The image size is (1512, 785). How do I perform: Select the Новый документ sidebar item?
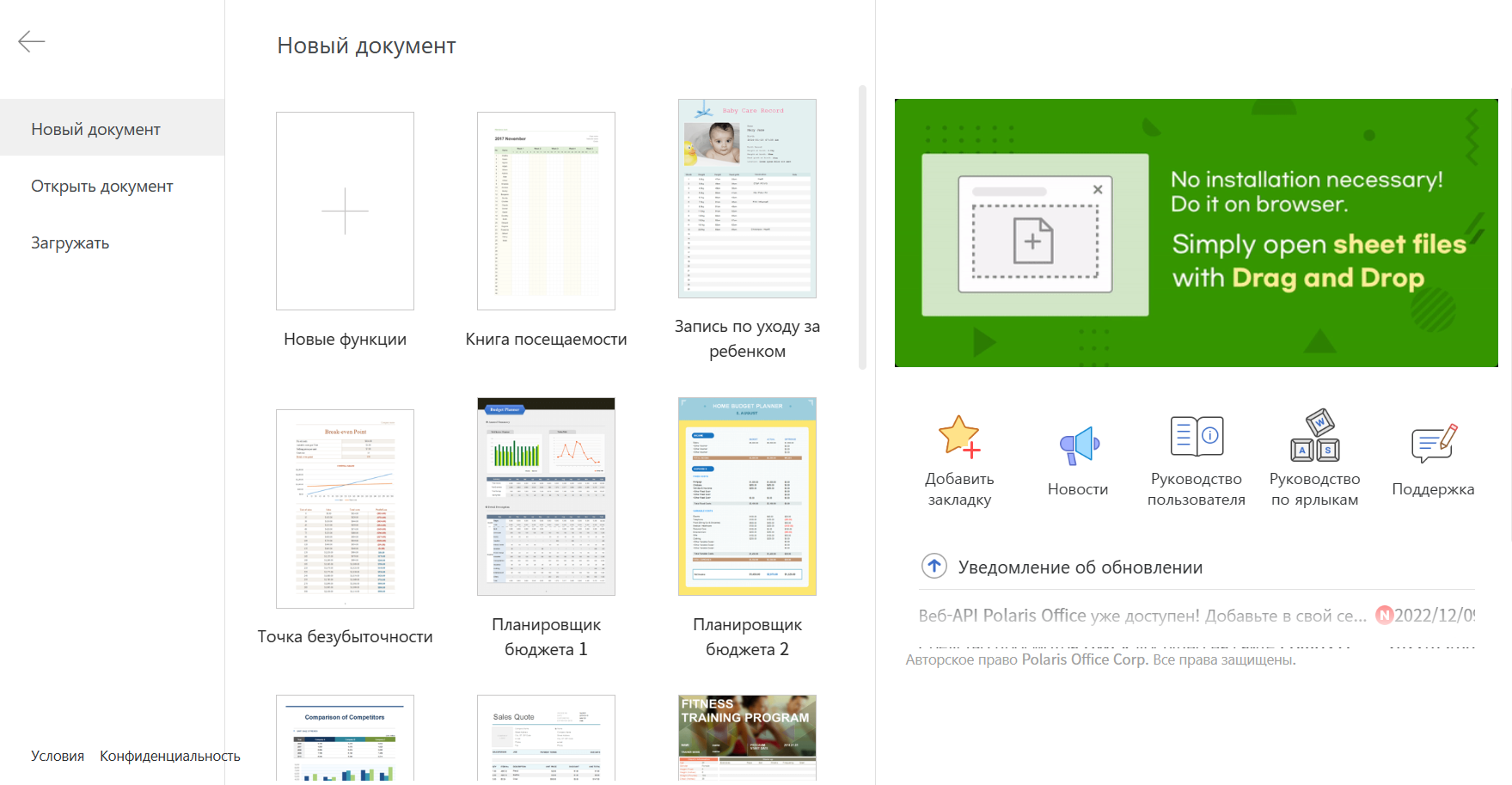112,127
